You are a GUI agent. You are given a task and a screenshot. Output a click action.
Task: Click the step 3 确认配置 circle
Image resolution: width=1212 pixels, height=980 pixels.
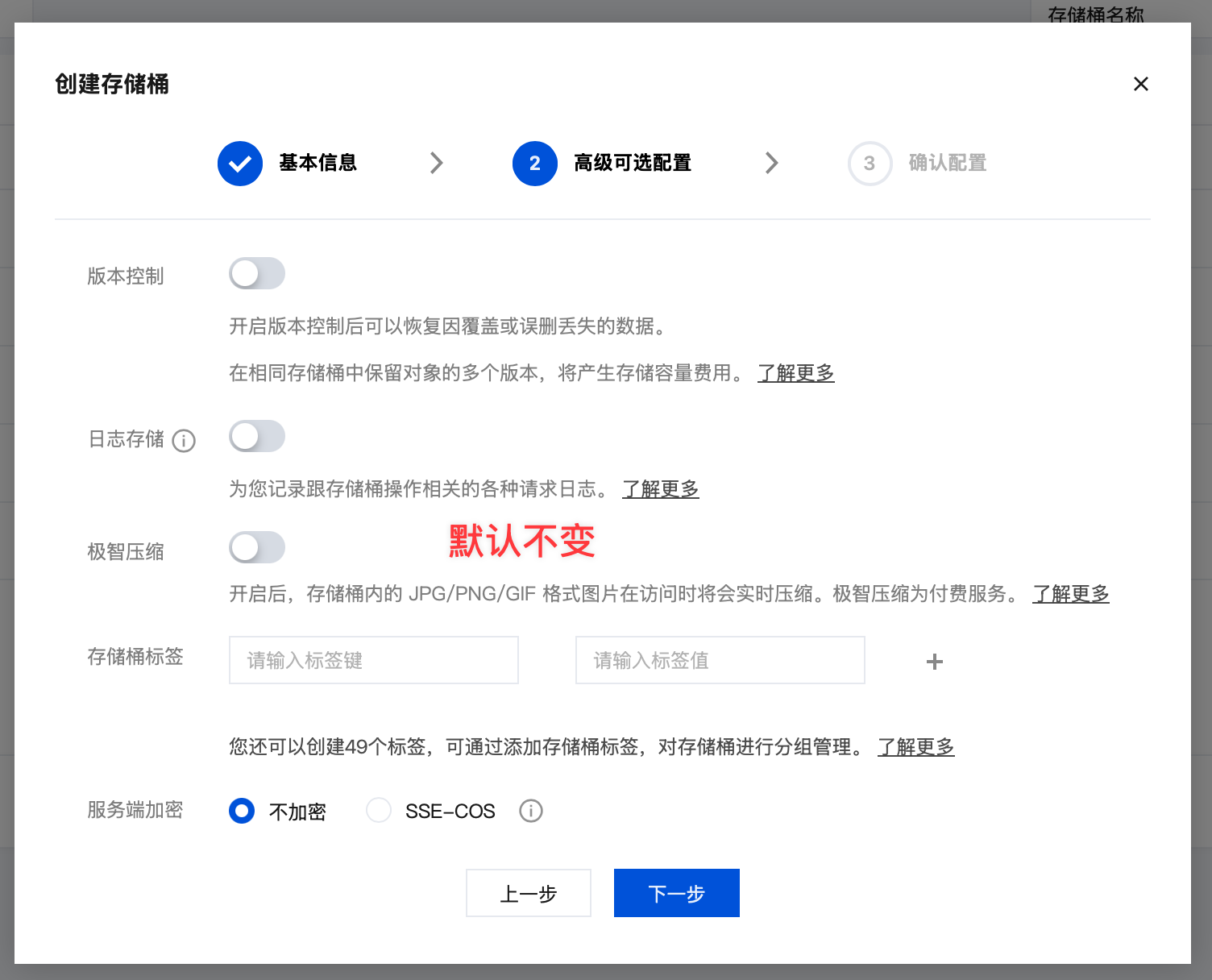coord(870,163)
